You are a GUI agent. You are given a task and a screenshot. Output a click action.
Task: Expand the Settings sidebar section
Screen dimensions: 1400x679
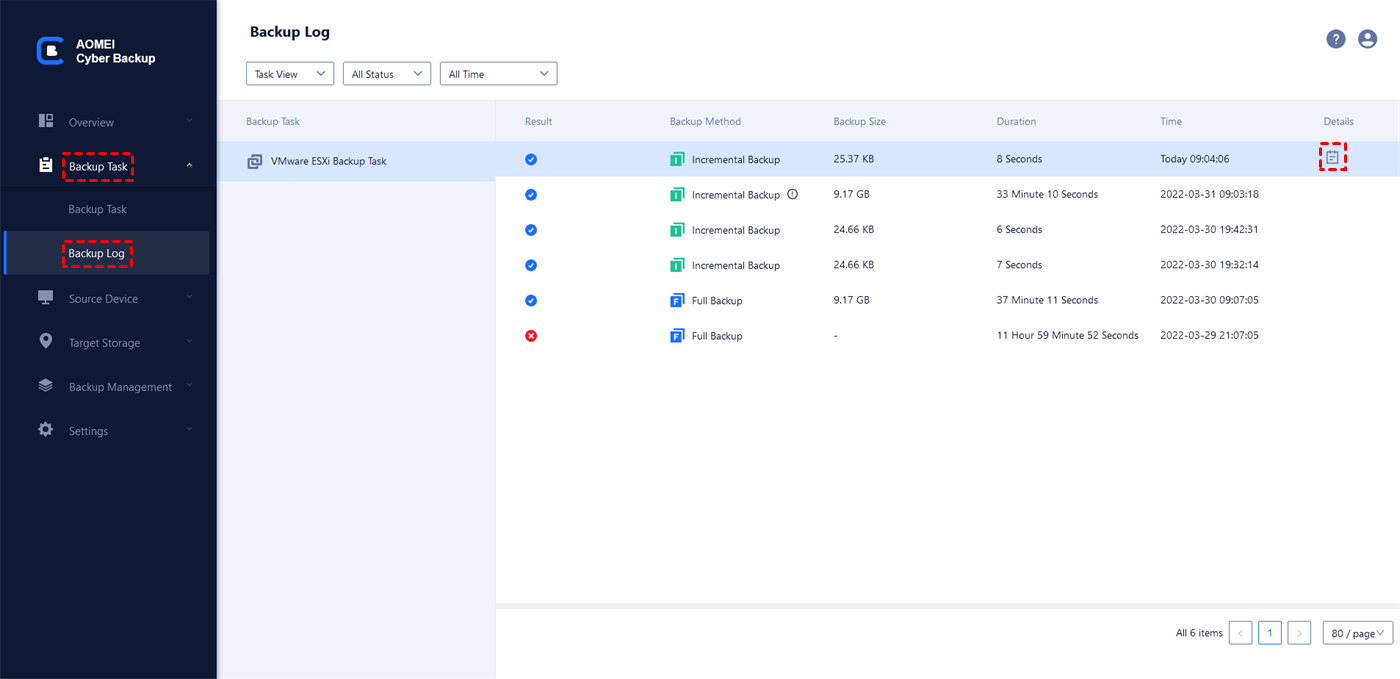pos(88,431)
